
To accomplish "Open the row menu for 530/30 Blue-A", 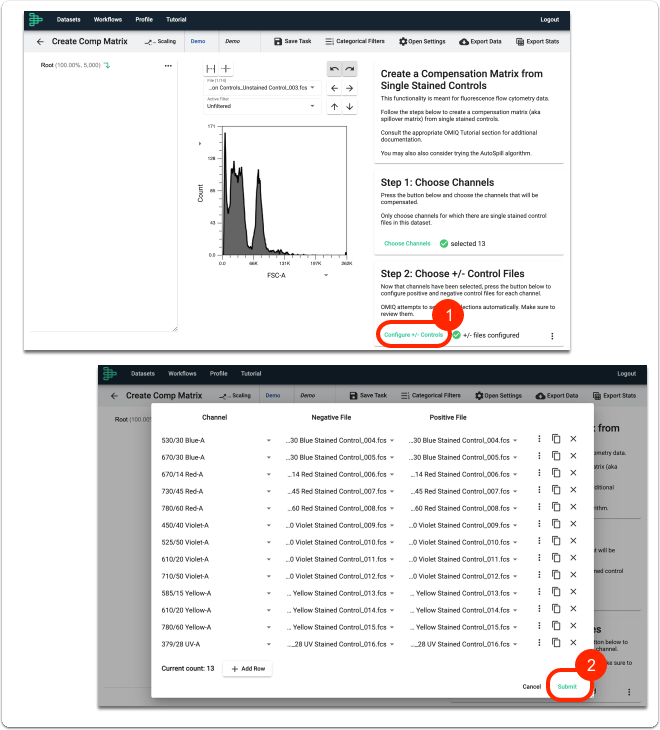I will tap(539, 439).
